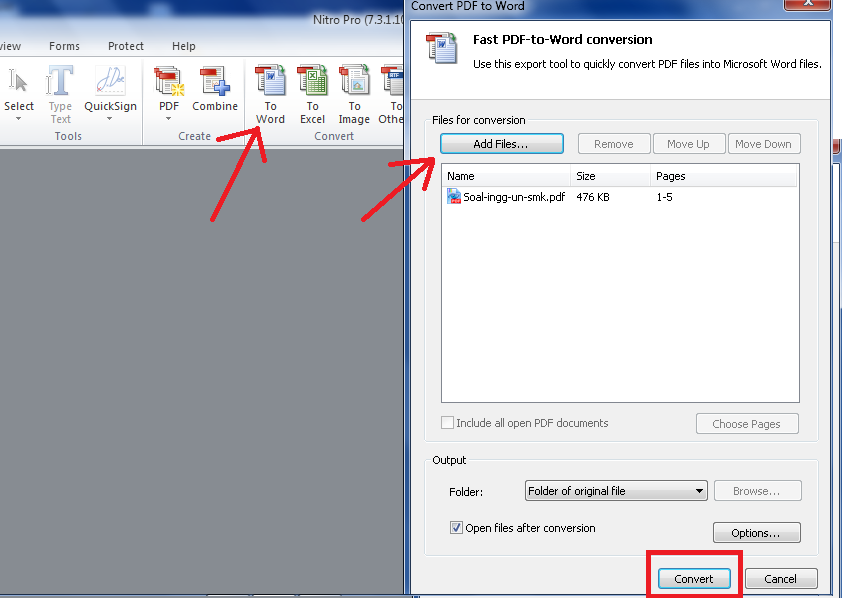Click the 1-5 pages cell
Viewport: 845px width, 598px height.
point(664,197)
